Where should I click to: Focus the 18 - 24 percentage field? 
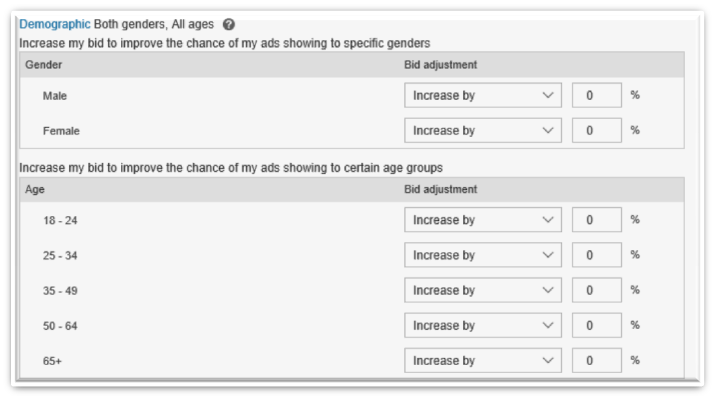click(x=596, y=220)
